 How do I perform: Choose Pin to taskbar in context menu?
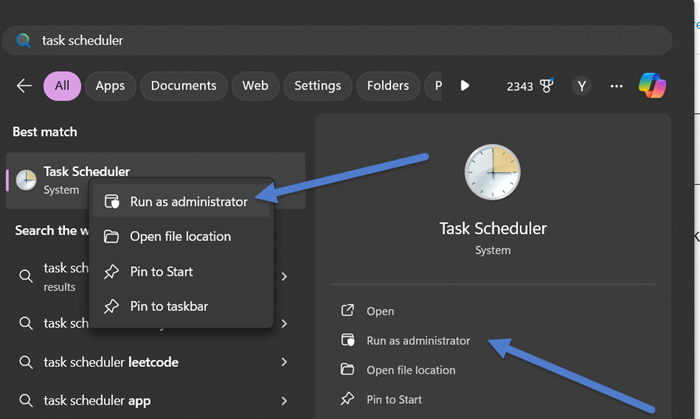coord(169,306)
